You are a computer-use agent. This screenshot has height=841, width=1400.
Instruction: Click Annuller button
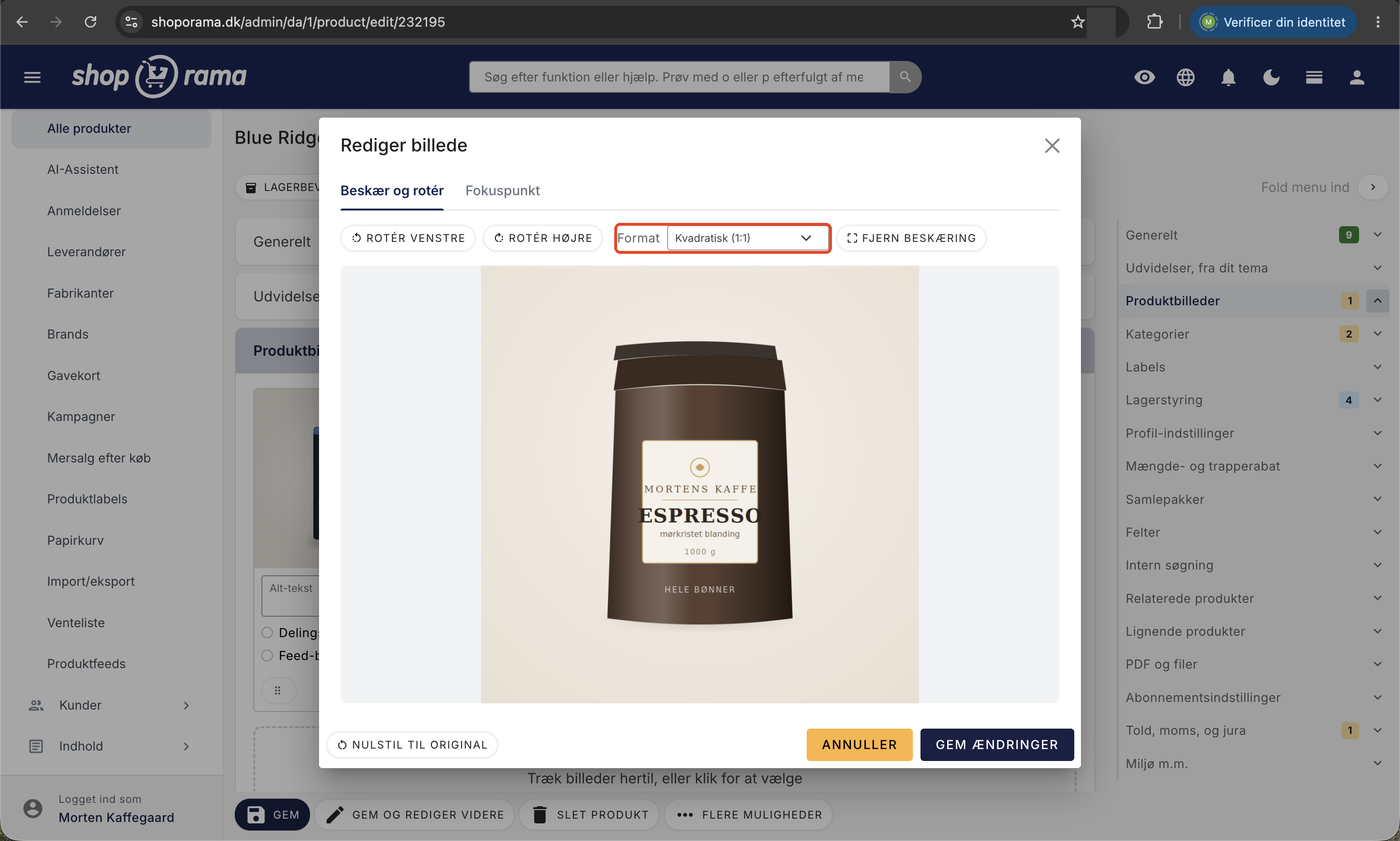tap(859, 745)
